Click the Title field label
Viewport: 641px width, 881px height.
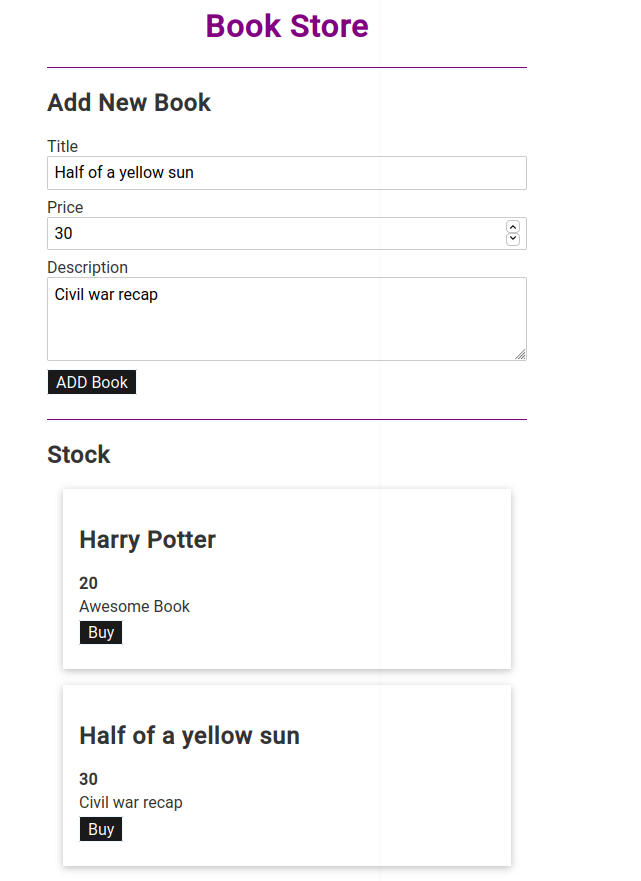point(62,146)
